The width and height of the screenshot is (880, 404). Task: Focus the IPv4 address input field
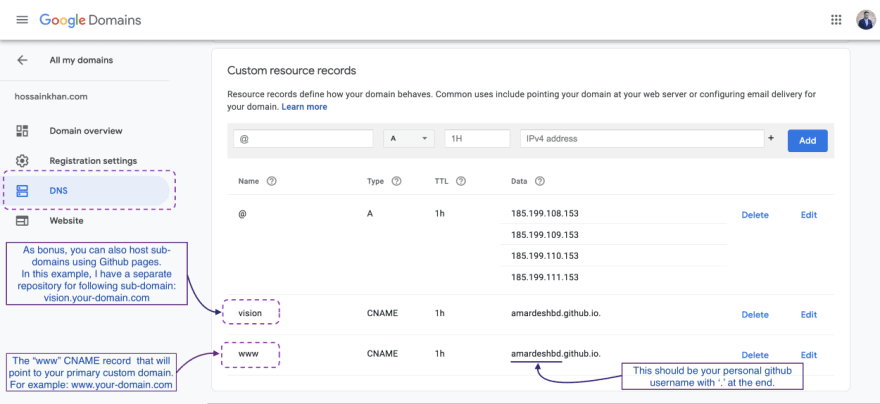[642, 139]
